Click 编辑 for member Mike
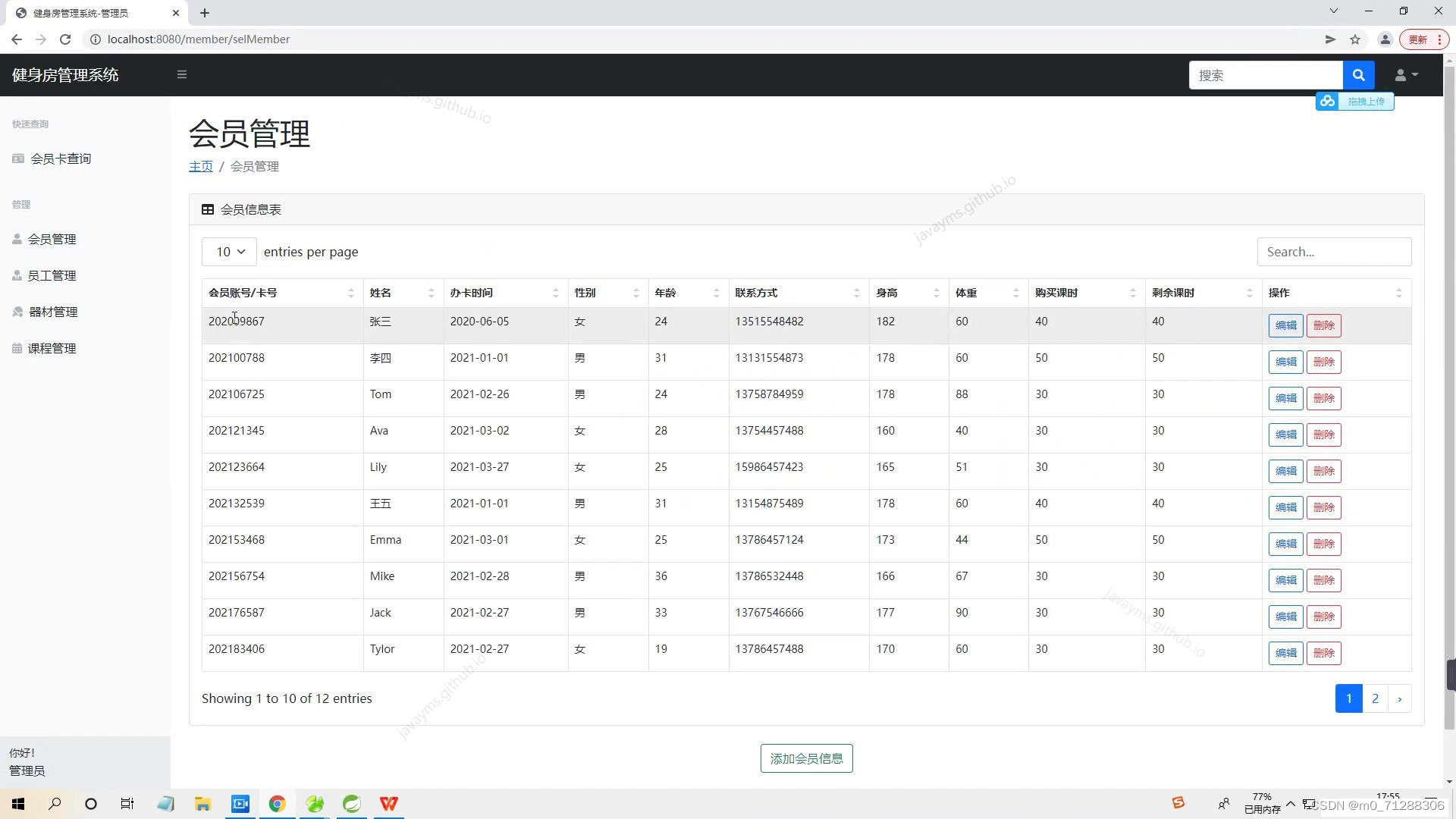 [1285, 580]
